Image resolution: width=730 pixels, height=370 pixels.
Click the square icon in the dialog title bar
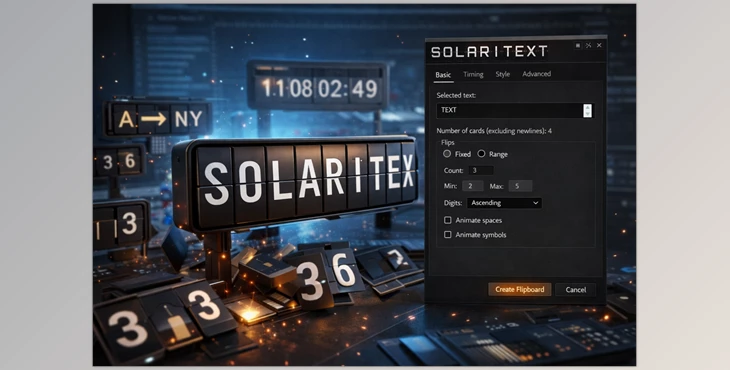click(578, 45)
